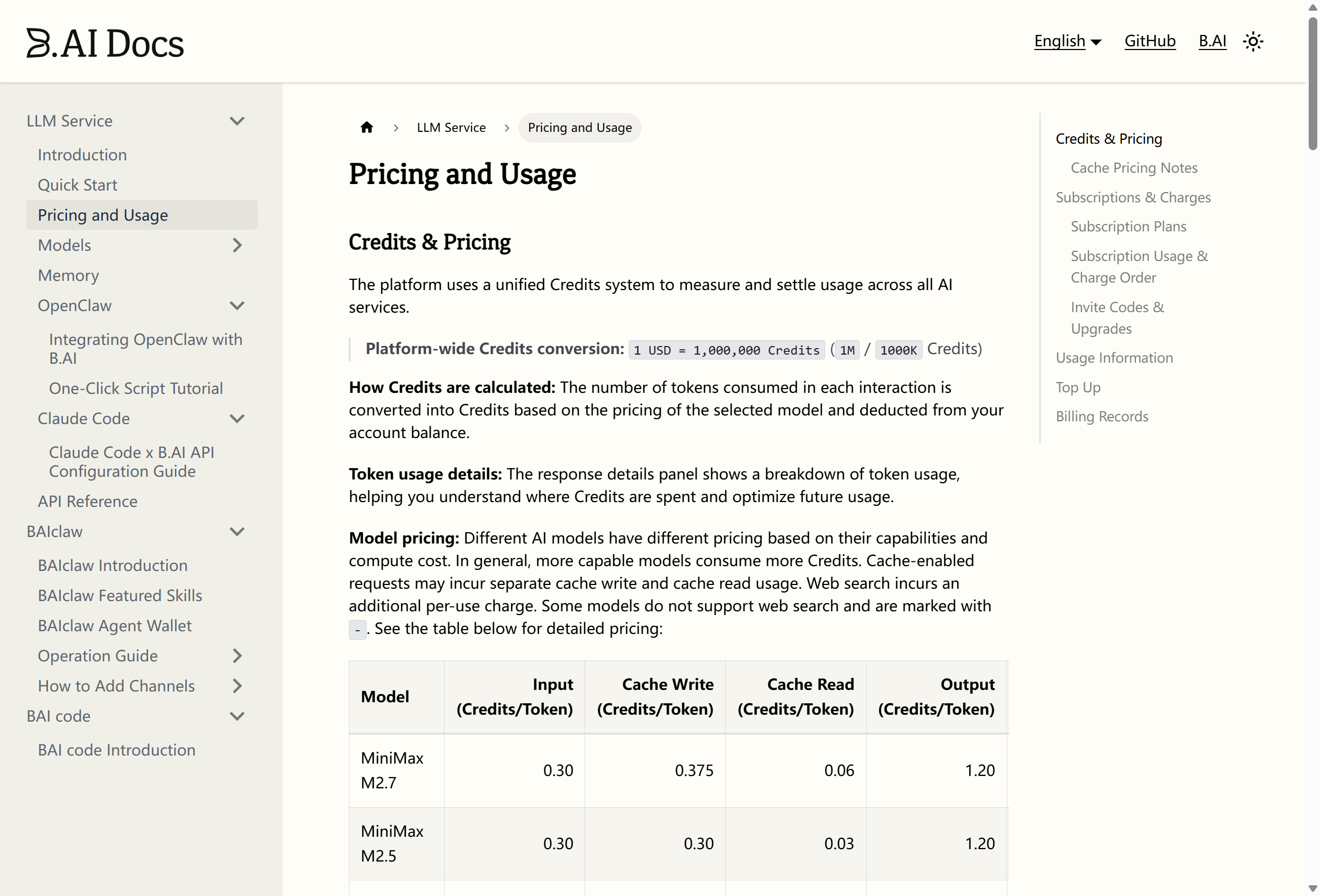Click the '1 USD = 1,000,000 Credits' code snippet
This screenshot has height=896, width=1320.
727,350
